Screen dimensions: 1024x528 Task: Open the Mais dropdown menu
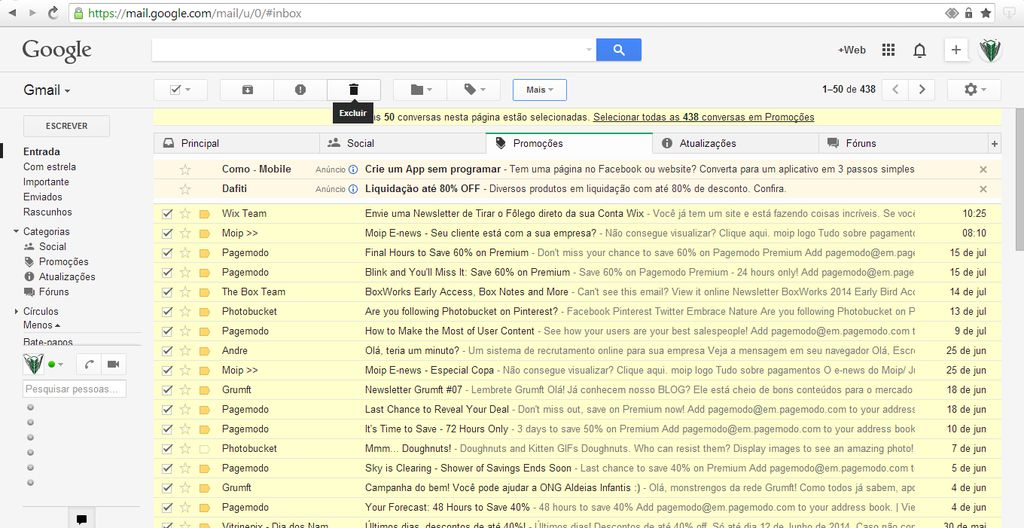(x=539, y=90)
